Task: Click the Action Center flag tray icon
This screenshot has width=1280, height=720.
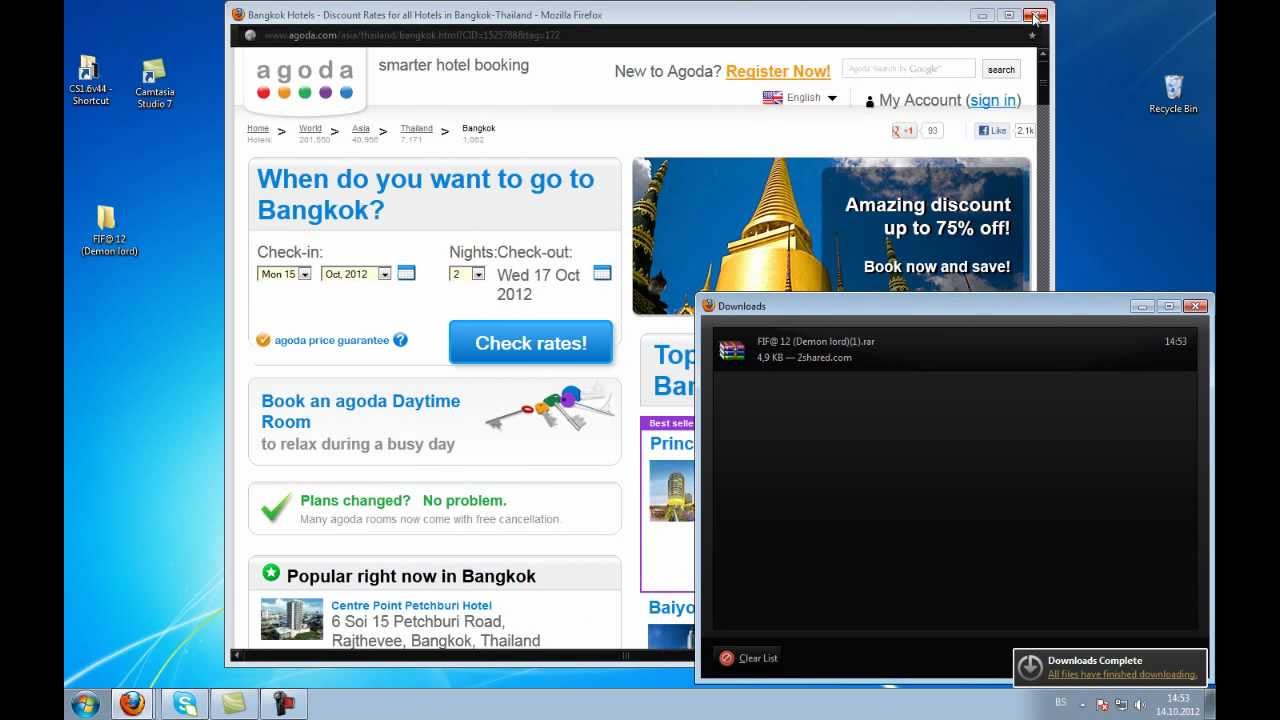Action: (1102, 704)
